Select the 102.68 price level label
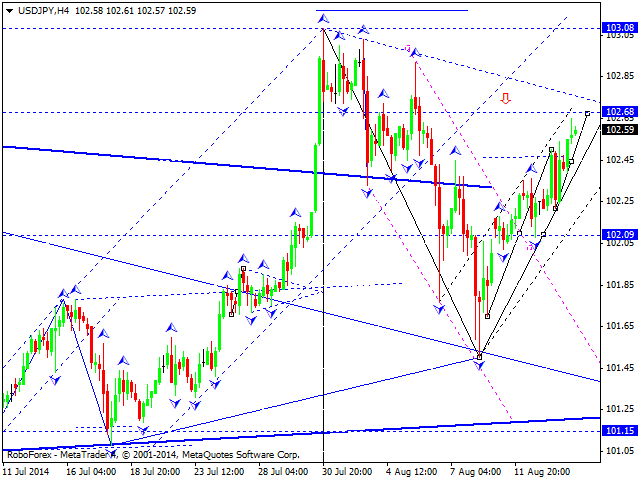 pyautogui.click(x=620, y=112)
